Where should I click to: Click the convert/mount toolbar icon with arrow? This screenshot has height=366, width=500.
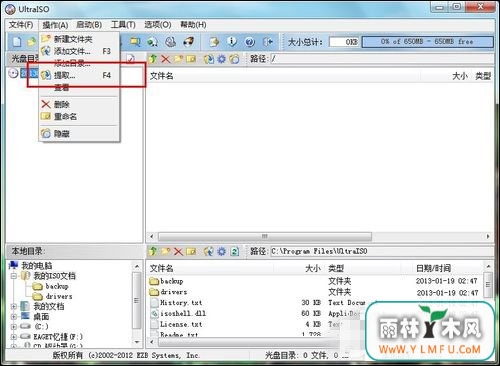[x=214, y=42]
